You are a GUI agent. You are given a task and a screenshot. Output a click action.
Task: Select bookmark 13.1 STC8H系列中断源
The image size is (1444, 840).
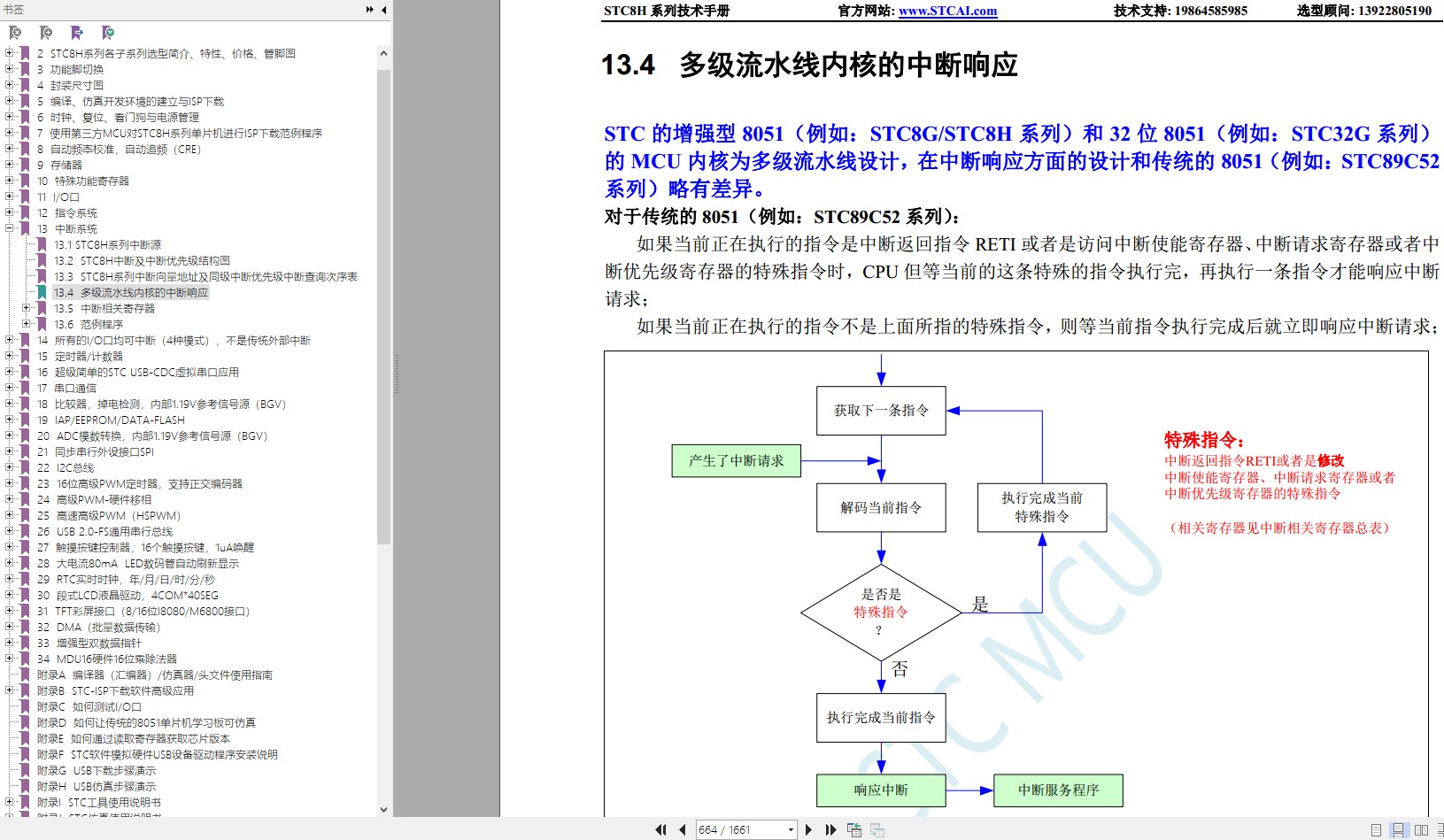coord(107,244)
